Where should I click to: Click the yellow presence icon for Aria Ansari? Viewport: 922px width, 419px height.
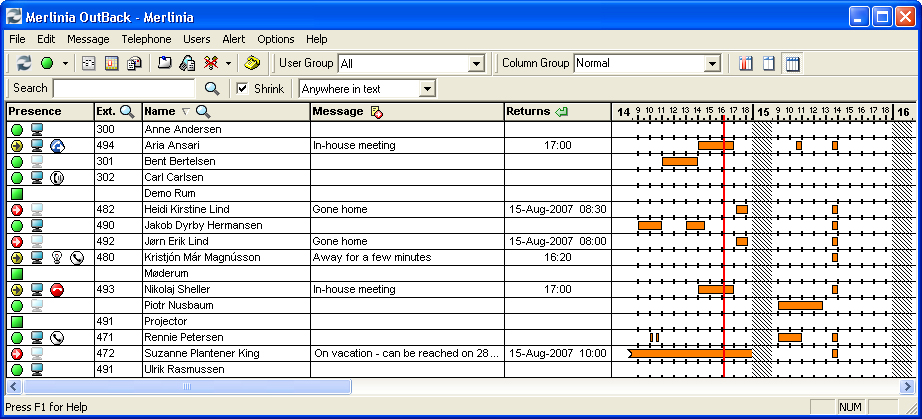[16, 145]
